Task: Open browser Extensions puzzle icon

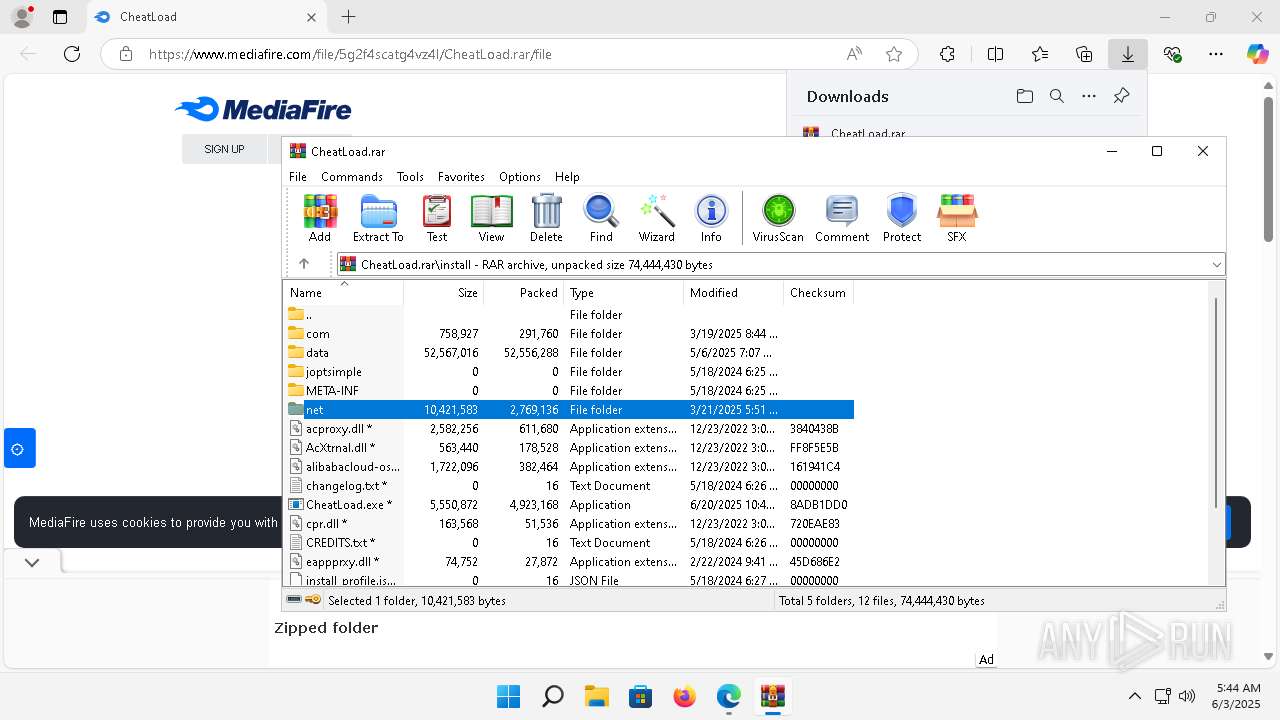Action: 947,54
